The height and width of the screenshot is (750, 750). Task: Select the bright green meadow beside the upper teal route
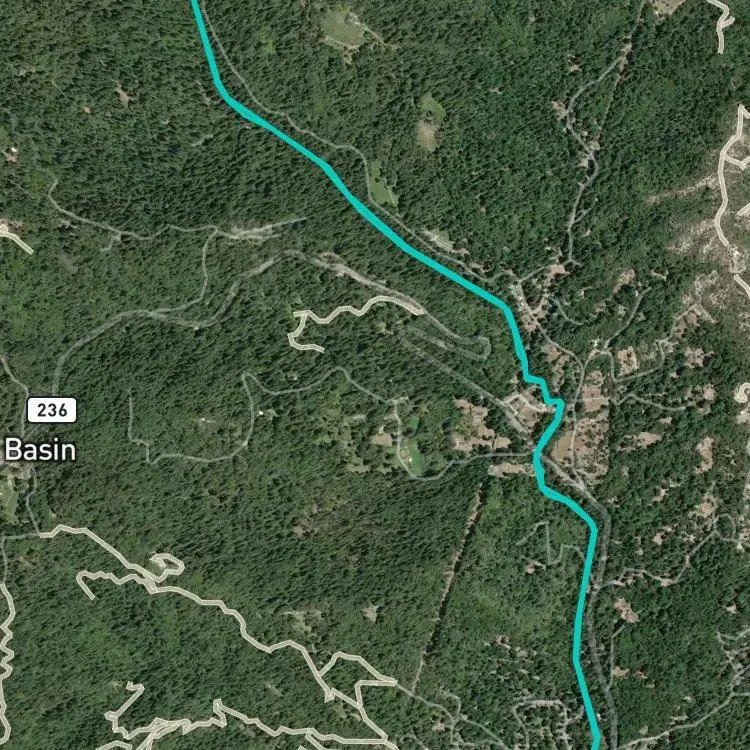(383, 186)
